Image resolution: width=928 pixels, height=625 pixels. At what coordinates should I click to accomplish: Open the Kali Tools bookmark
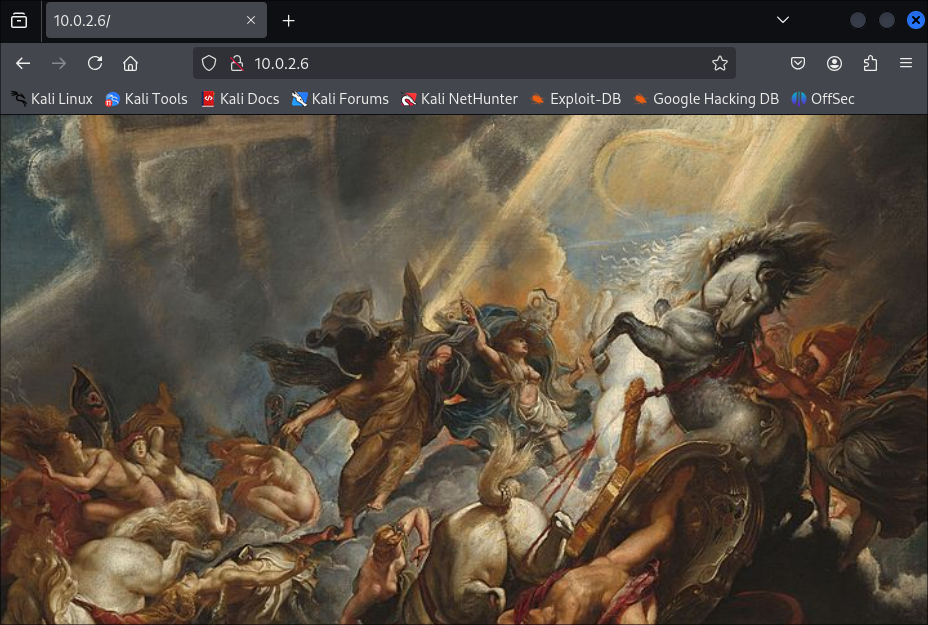click(145, 99)
